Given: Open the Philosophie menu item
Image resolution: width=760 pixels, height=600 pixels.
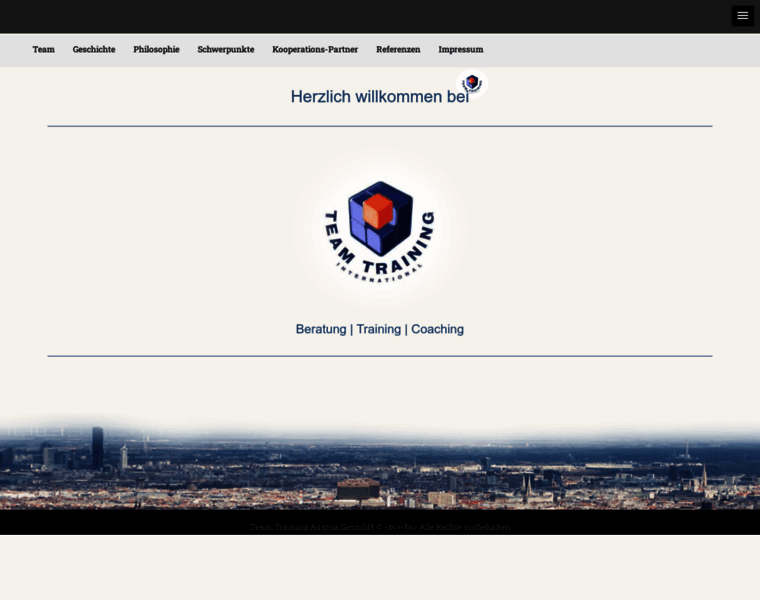Looking at the screenshot, I should (x=156, y=49).
